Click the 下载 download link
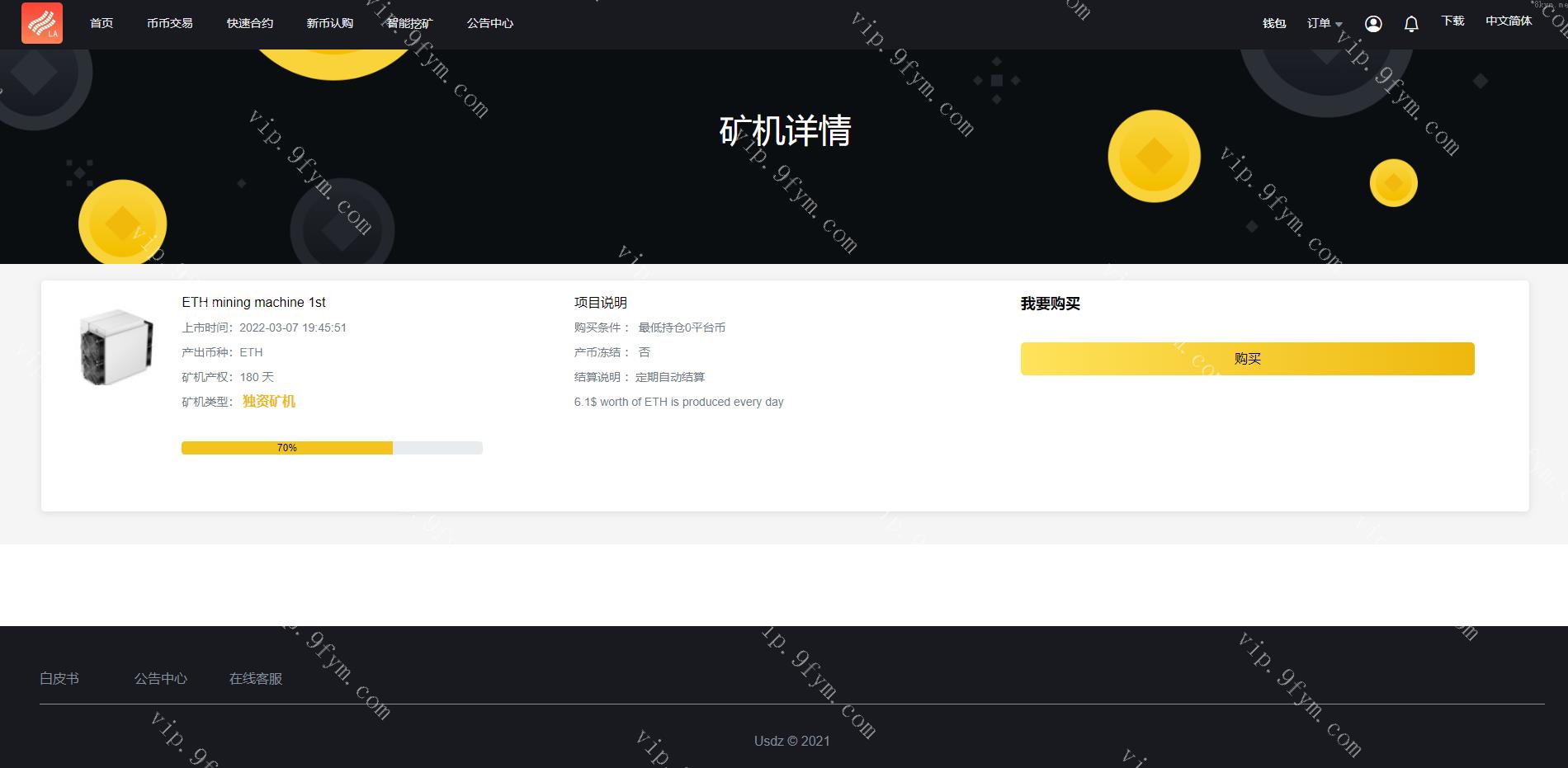 pyautogui.click(x=1452, y=21)
